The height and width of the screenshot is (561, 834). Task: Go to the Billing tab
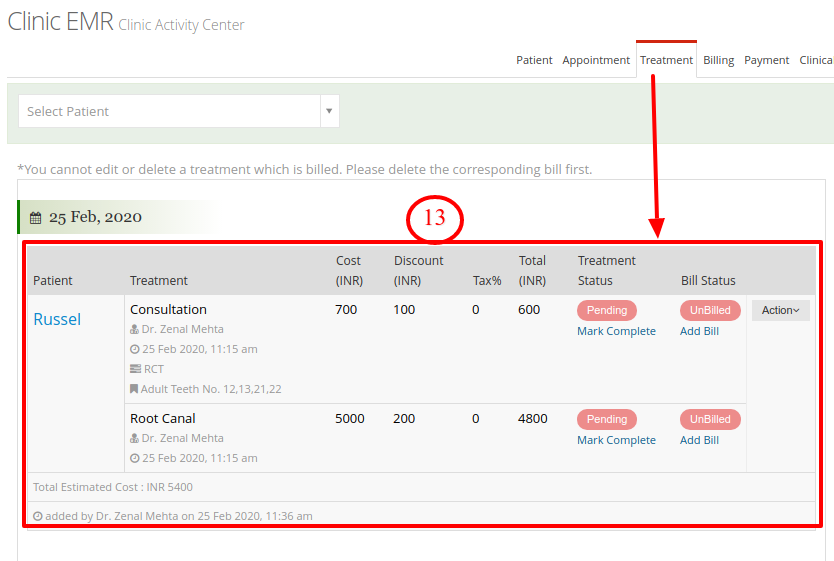(x=718, y=60)
